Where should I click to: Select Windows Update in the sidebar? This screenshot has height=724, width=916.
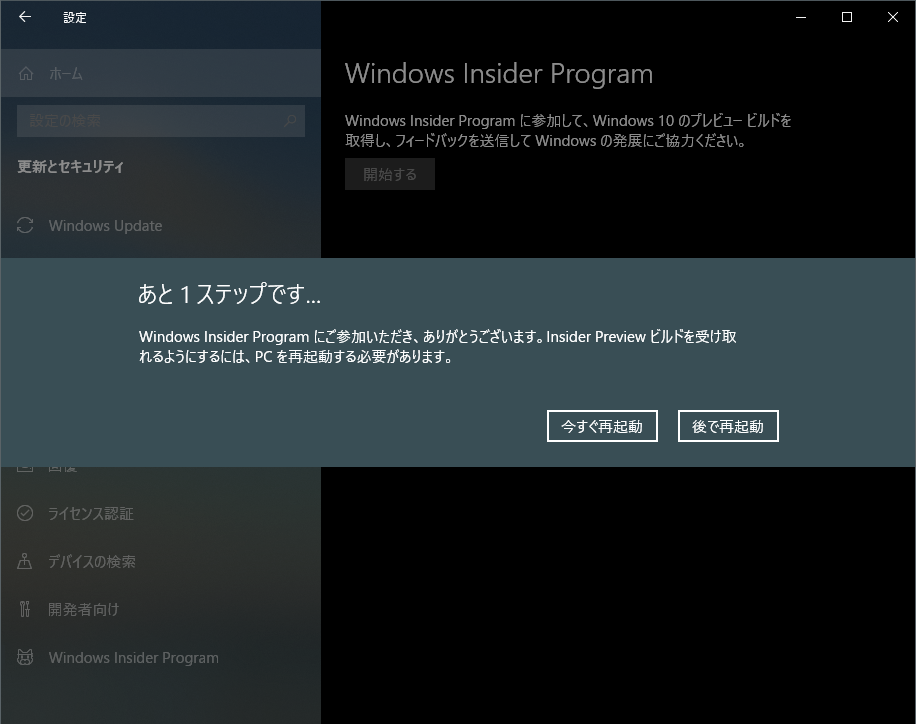[x=105, y=225]
